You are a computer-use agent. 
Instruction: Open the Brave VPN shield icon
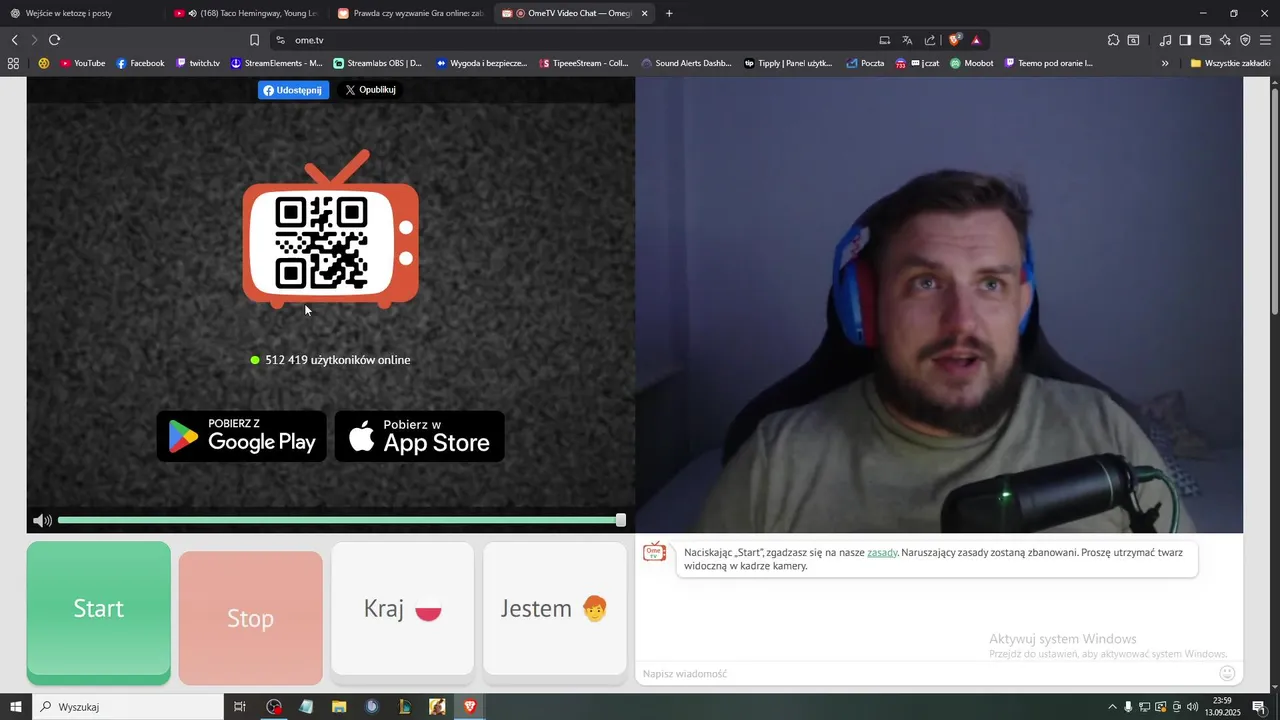pos(1245,40)
